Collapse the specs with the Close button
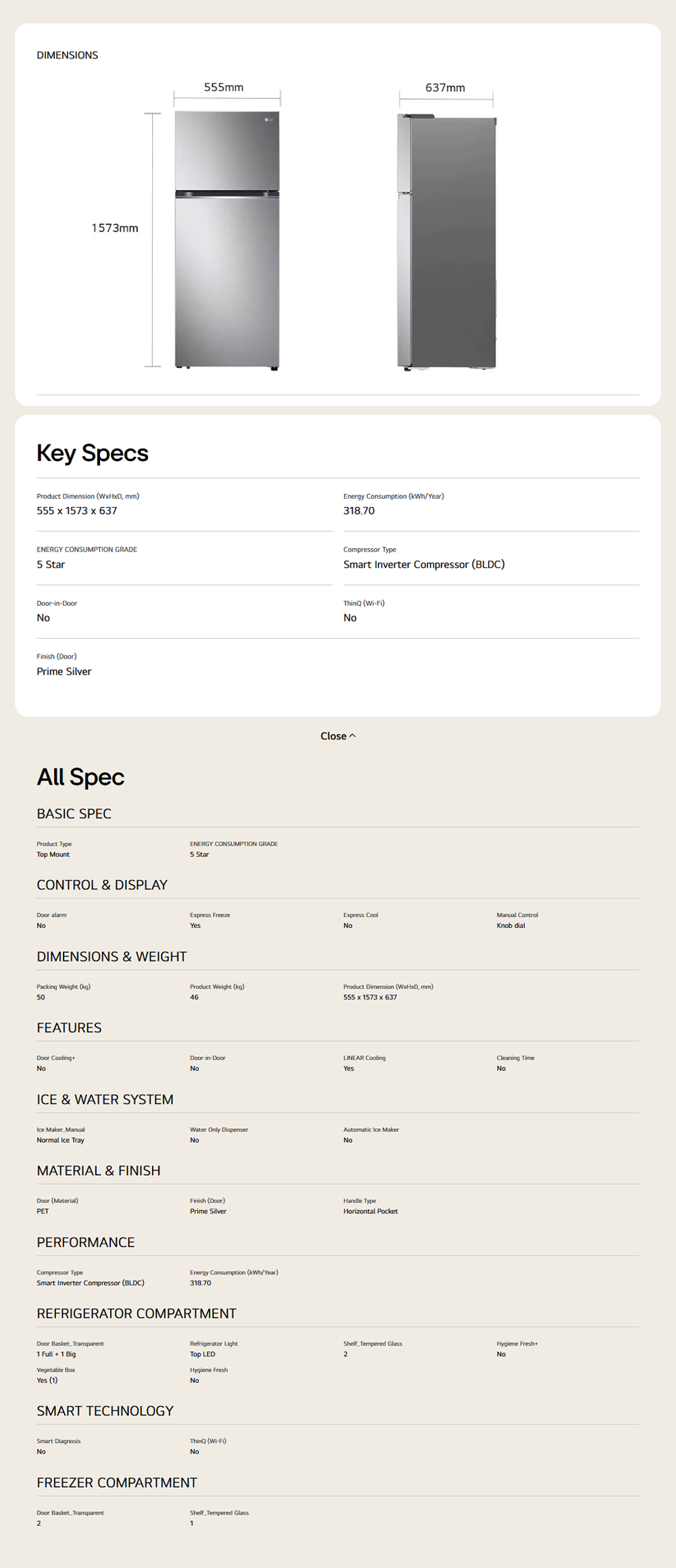Image resolution: width=676 pixels, height=1568 pixels. pos(333,736)
